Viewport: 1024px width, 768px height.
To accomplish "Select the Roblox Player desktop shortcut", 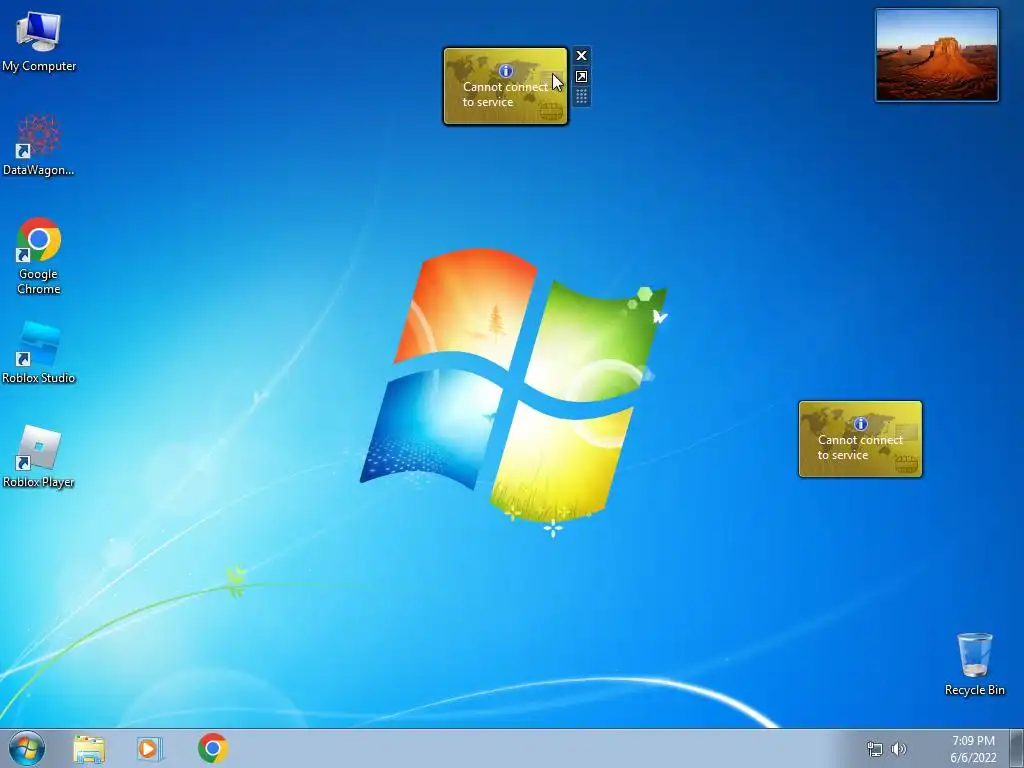I will point(39,457).
